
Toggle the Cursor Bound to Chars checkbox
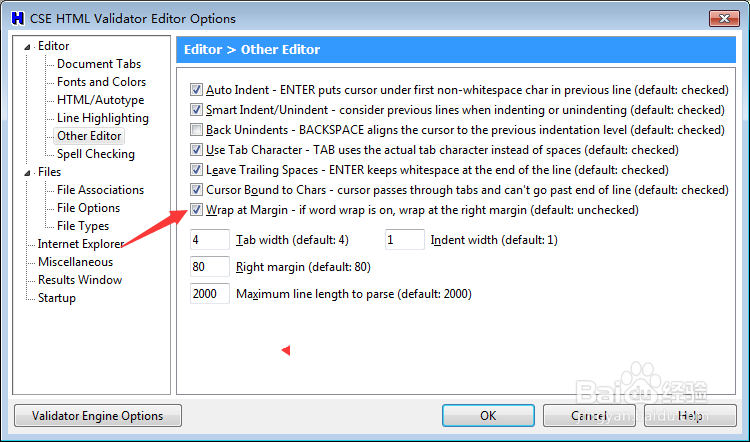coord(196,190)
